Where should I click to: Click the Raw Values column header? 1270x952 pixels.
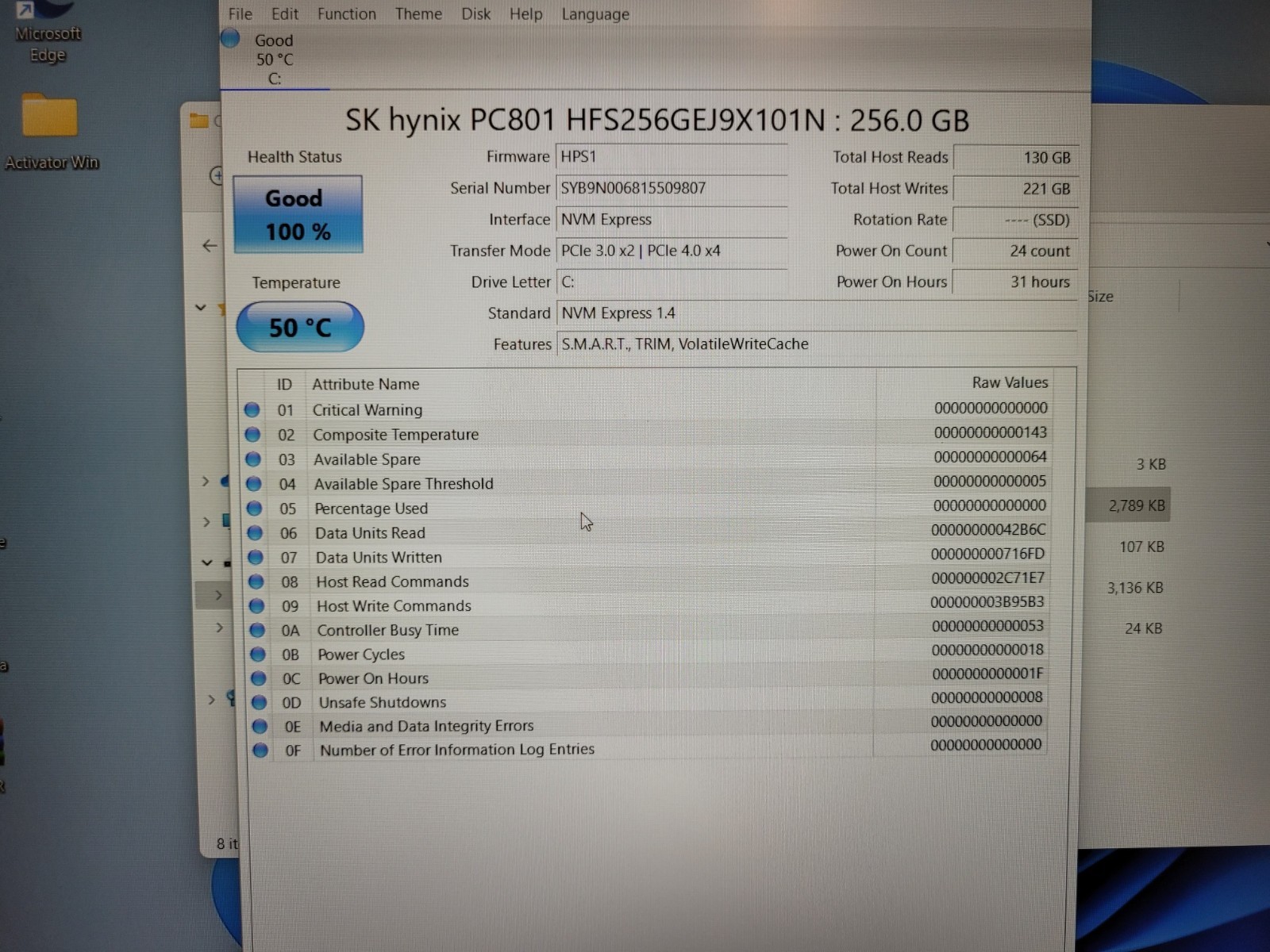(x=1010, y=382)
